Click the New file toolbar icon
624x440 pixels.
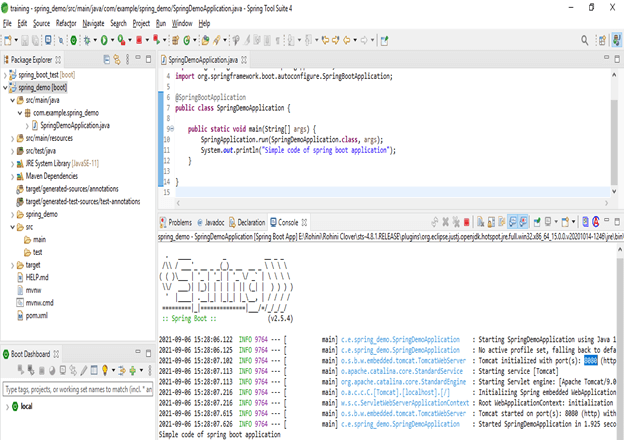tap(8, 40)
